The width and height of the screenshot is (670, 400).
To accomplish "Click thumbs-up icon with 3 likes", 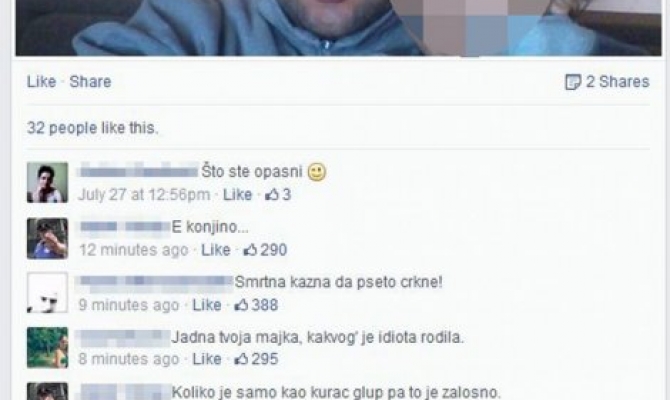I will coord(272,195).
